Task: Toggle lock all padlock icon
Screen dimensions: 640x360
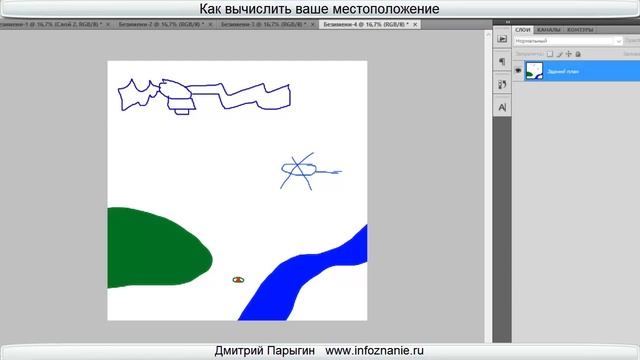Action: tap(578, 54)
